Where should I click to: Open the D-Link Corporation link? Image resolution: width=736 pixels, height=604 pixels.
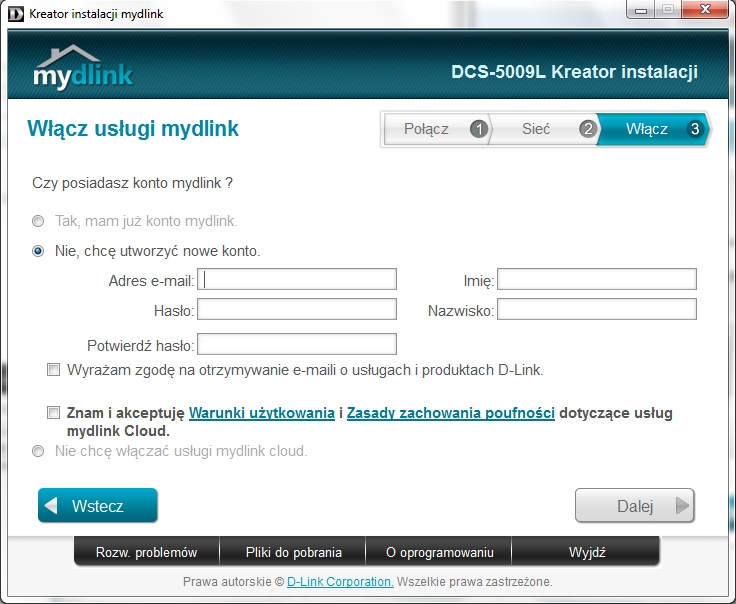(340, 582)
